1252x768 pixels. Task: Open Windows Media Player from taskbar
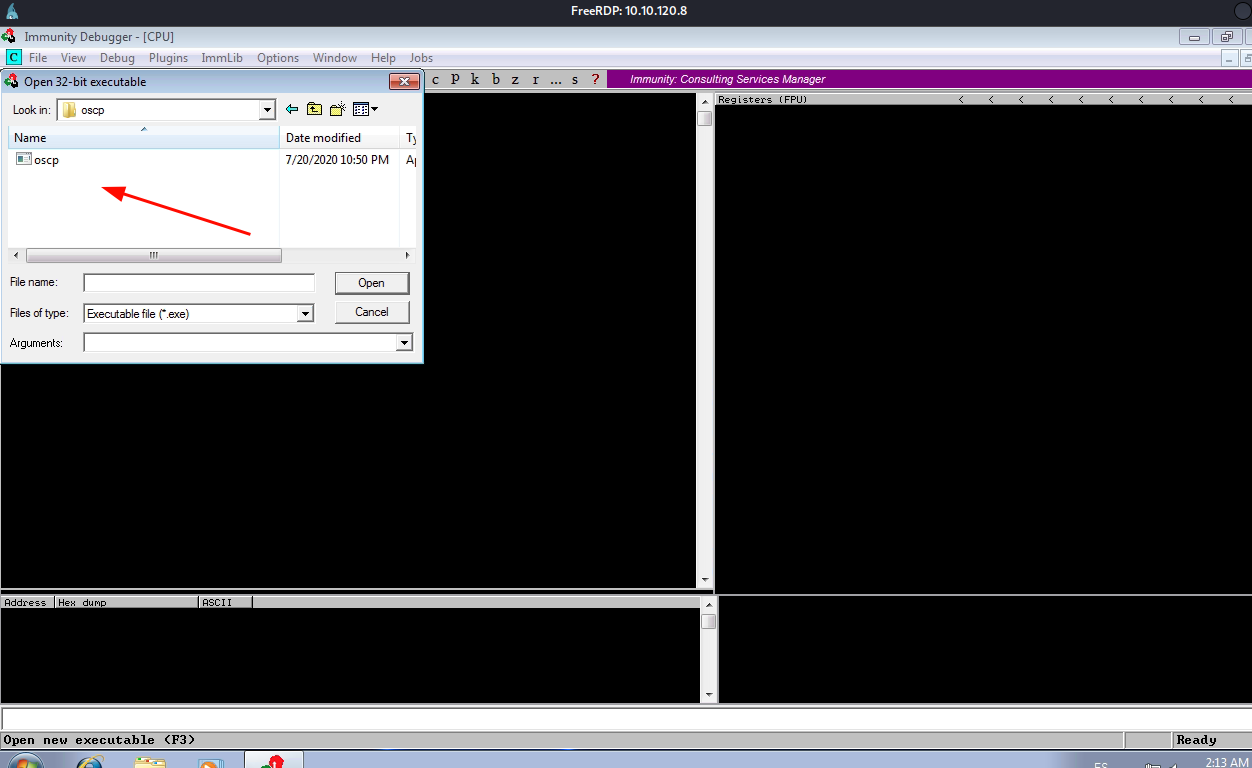[x=211, y=763]
